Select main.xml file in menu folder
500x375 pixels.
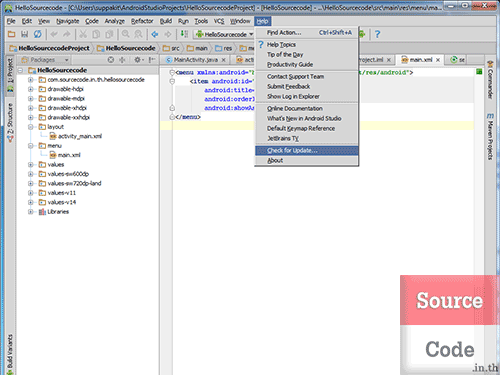(65, 155)
